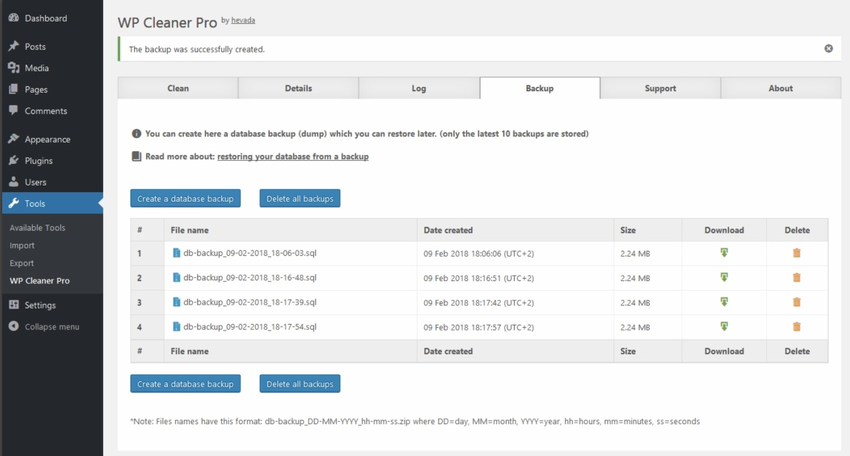Click the Tools wrench icon in the sidebar
The image size is (850, 456).
tap(14, 203)
